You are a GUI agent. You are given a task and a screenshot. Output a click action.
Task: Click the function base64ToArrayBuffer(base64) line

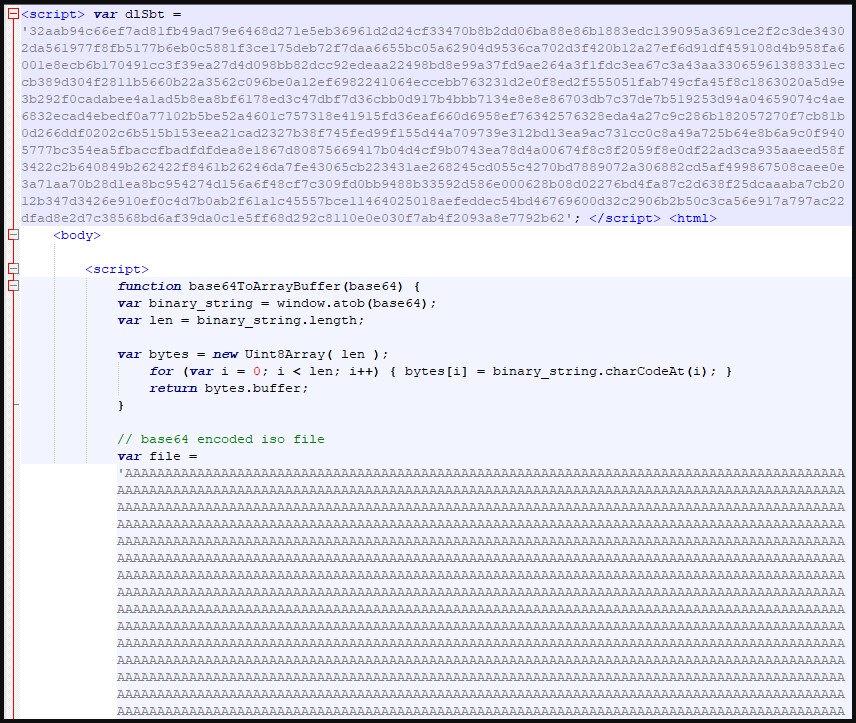coord(269,286)
